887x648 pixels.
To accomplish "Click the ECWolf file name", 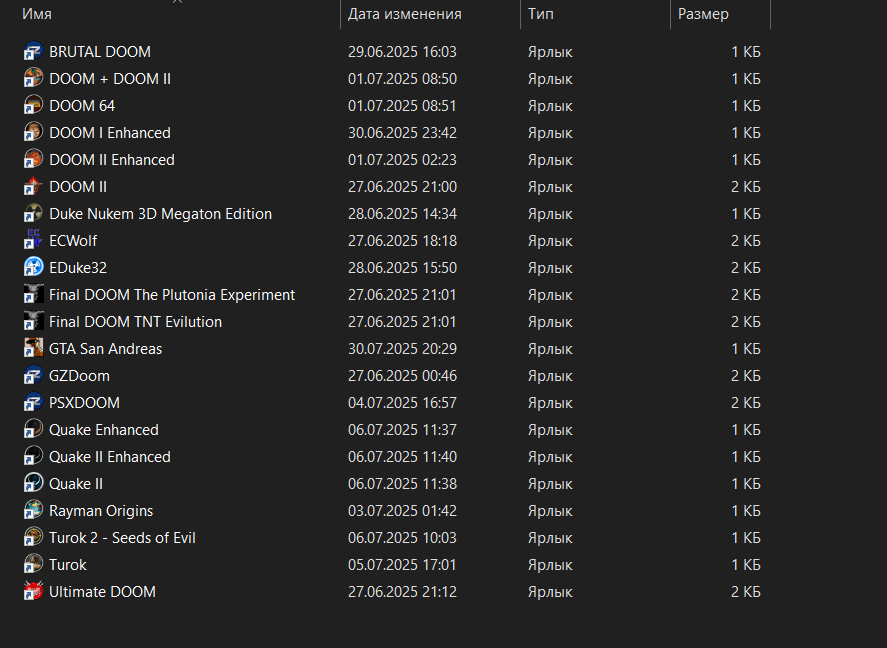I will 73,241.
